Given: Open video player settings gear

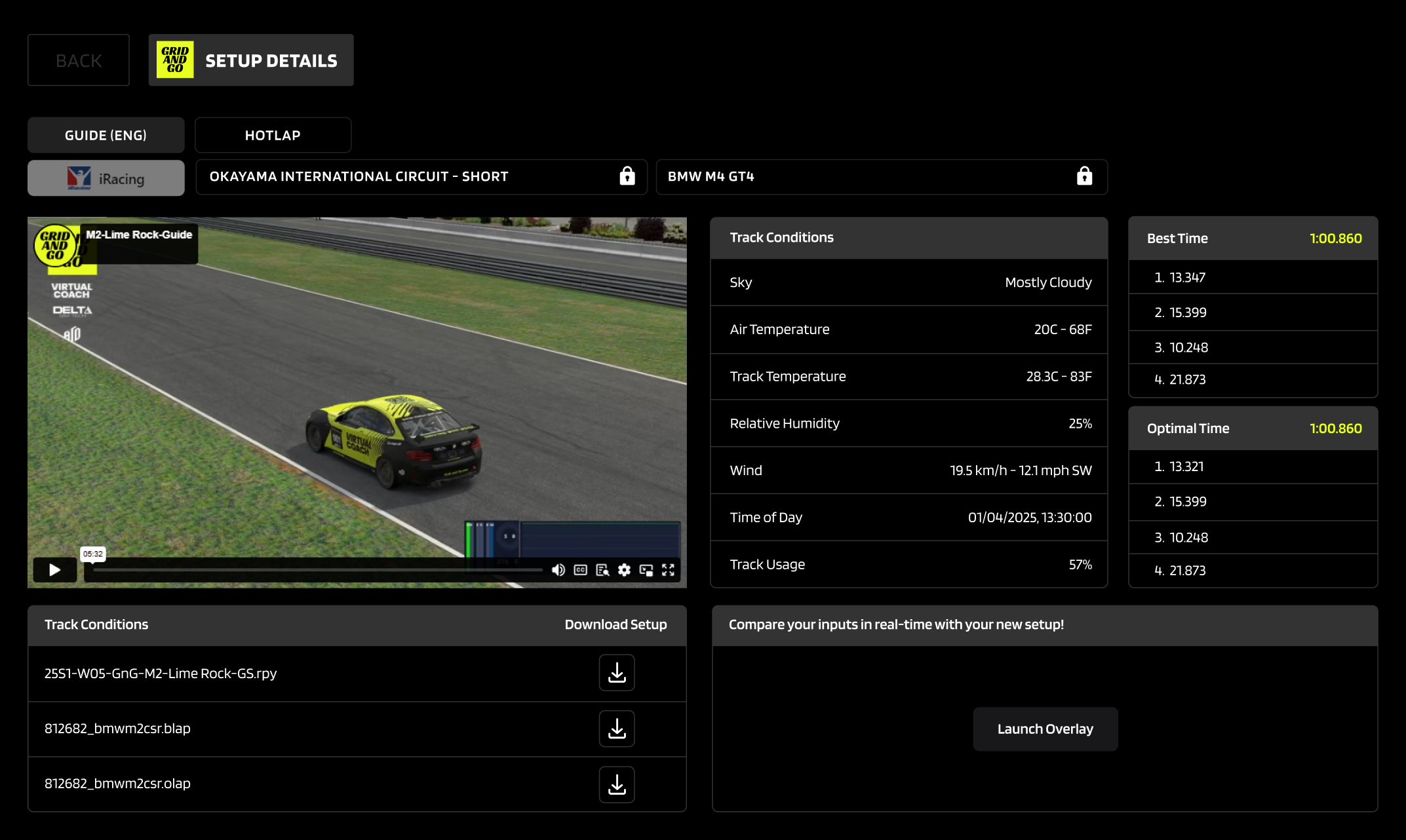Looking at the screenshot, I should tap(624, 570).
